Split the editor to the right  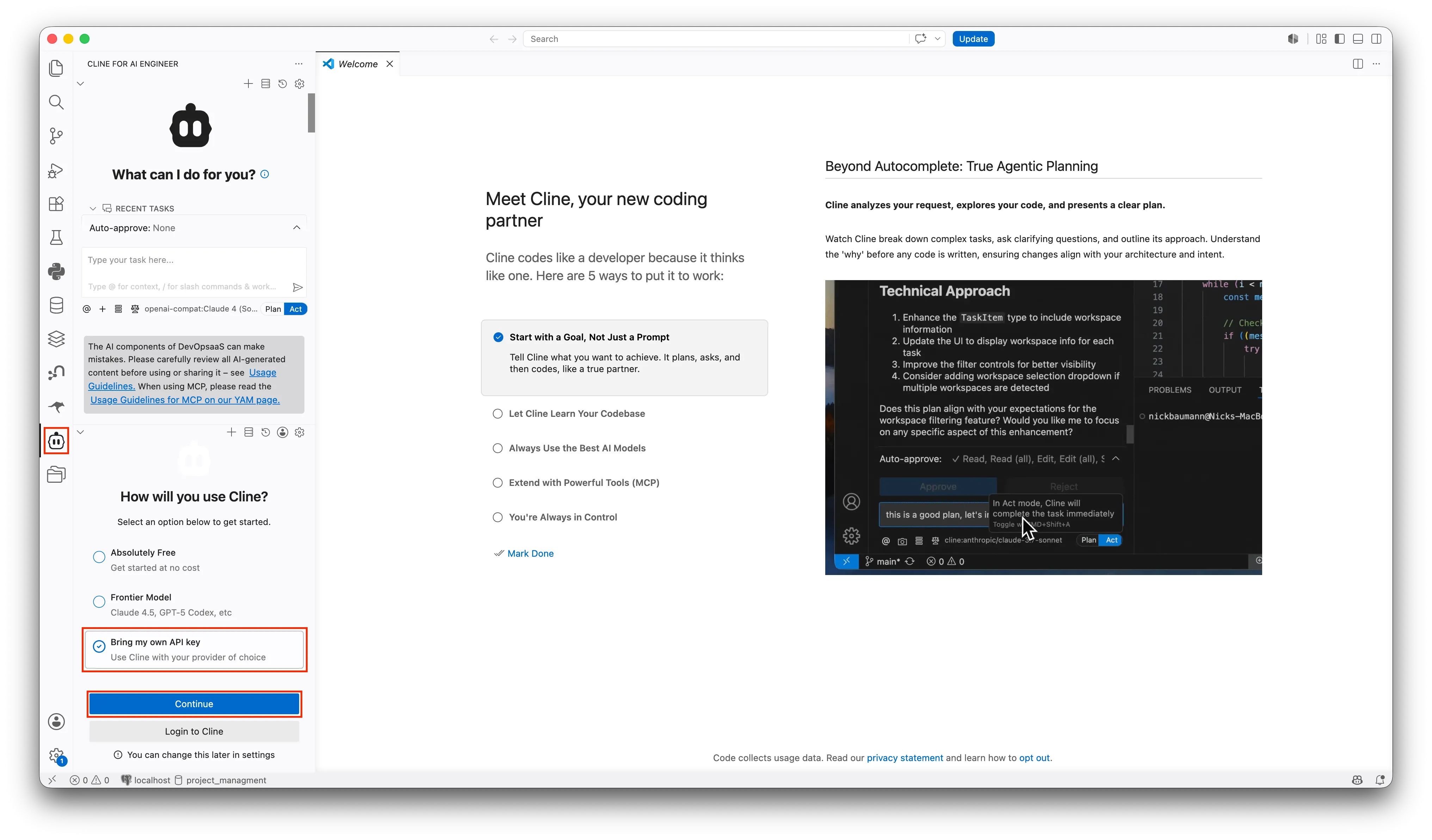[1358, 64]
